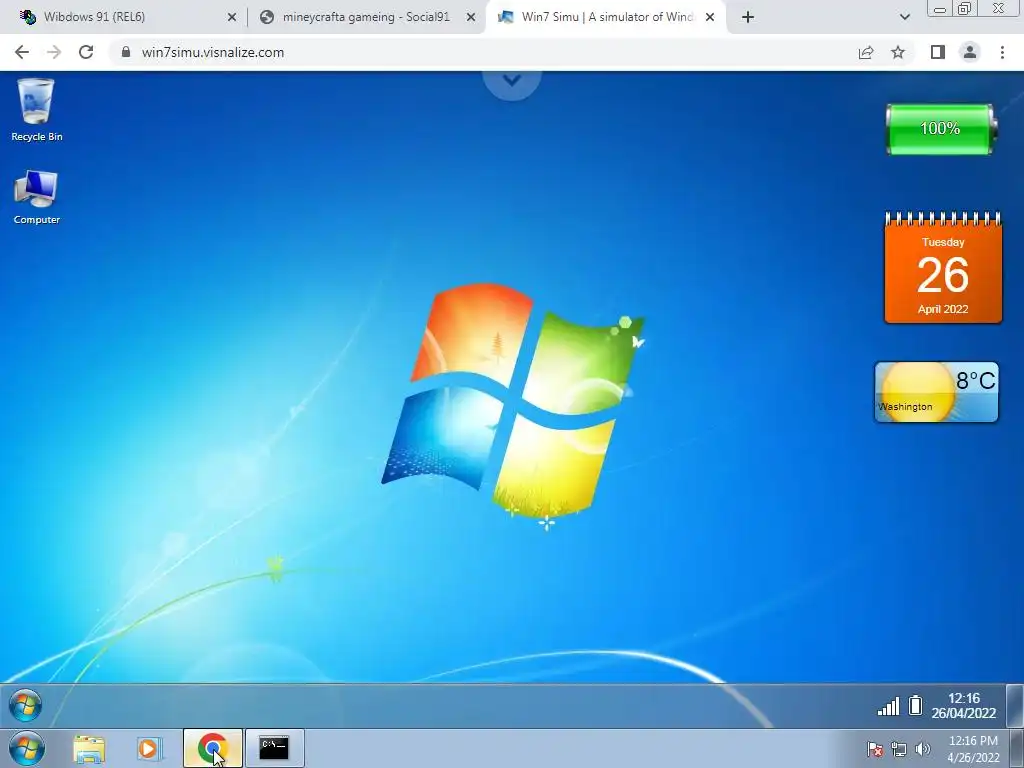The height and width of the screenshot is (768, 1024).
Task: Click the outer taskbar clock 12:16 PM
Action: click(x=973, y=749)
